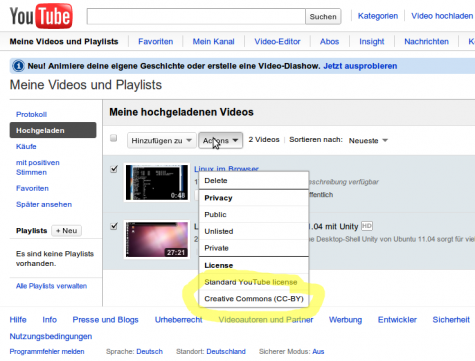
Task: Open Presse und Blogs footer link
Action: point(105,320)
